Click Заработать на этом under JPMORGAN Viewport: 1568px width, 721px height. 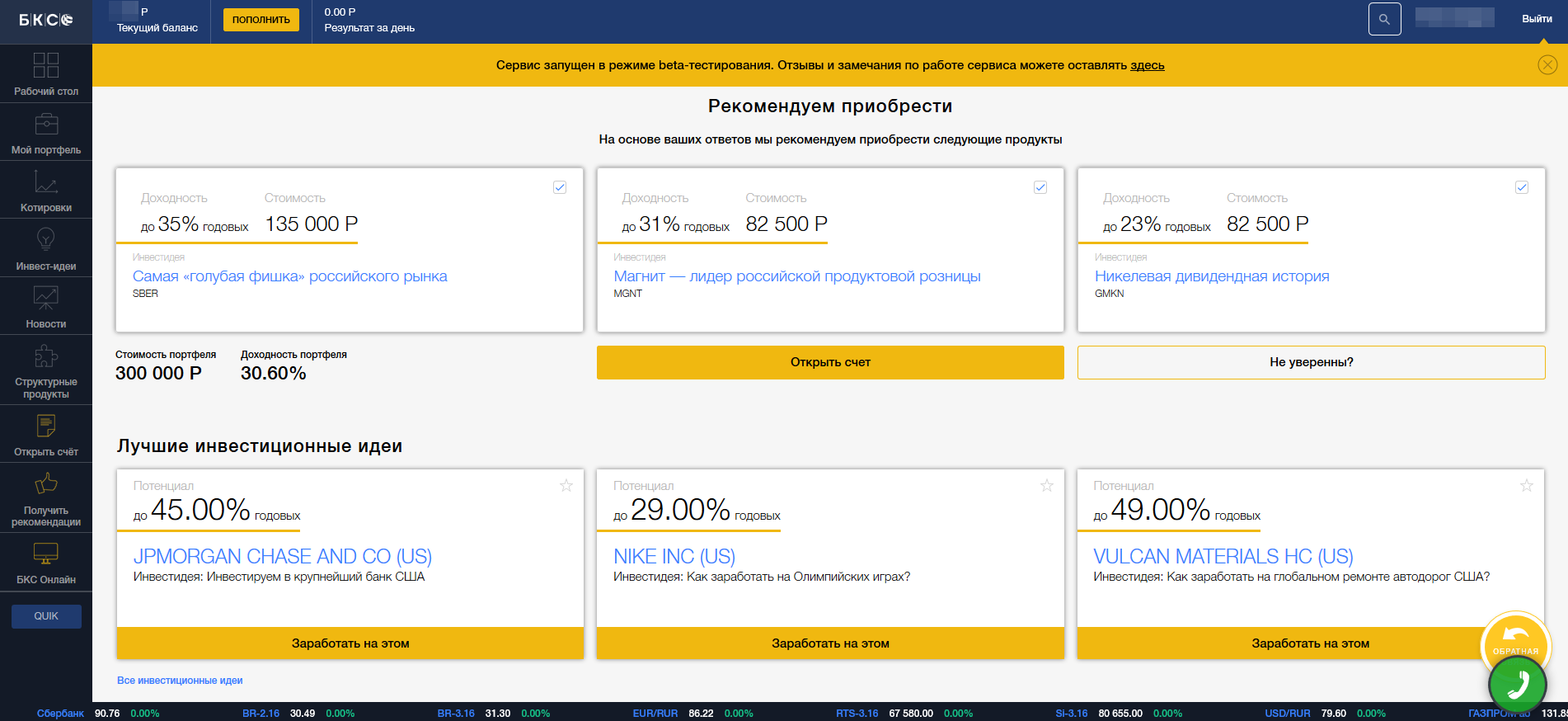tap(350, 643)
